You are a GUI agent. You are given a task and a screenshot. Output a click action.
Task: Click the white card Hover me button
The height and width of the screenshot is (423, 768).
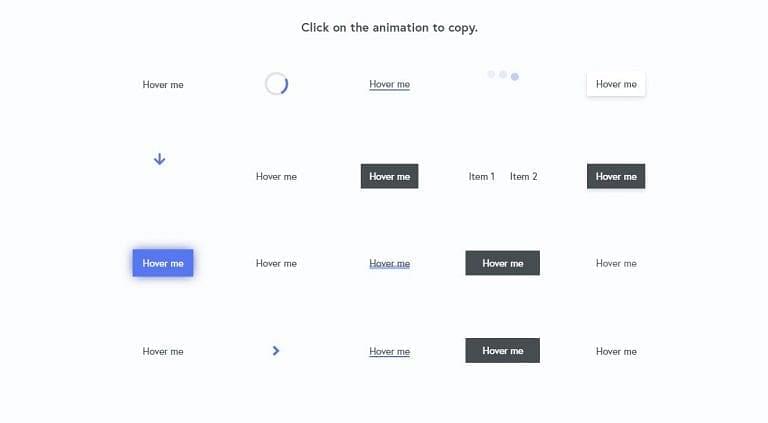(616, 84)
